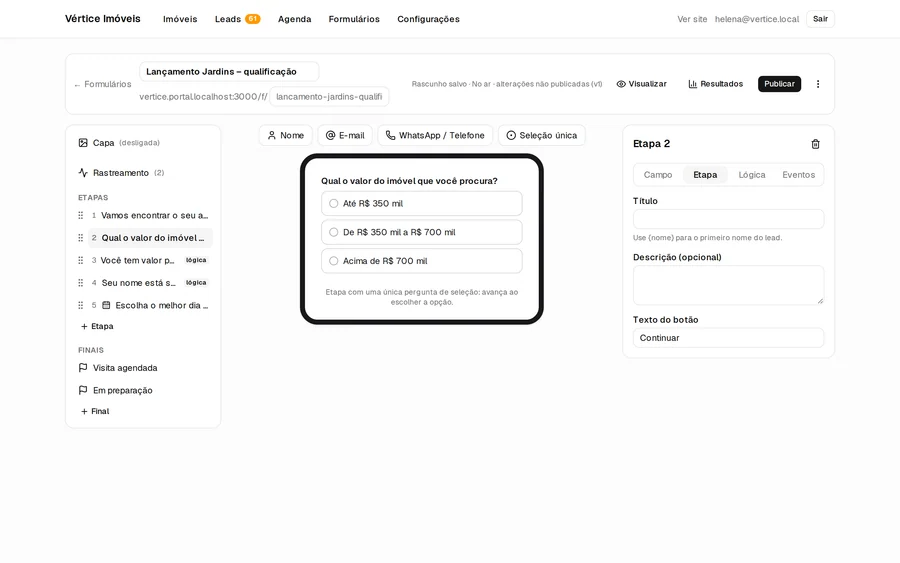Open Formulários in the top navigation
The height and width of the screenshot is (563, 900).
[x=354, y=19]
